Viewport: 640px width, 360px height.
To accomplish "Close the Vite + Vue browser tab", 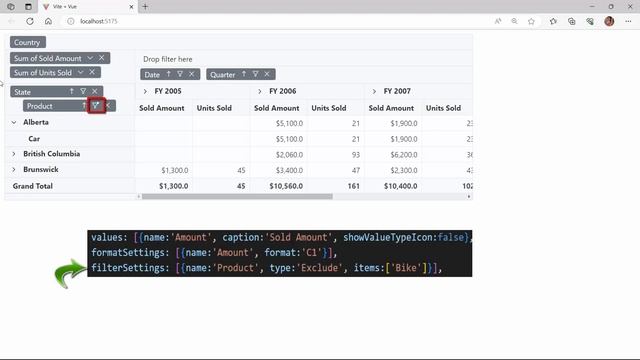I will point(131,7).
